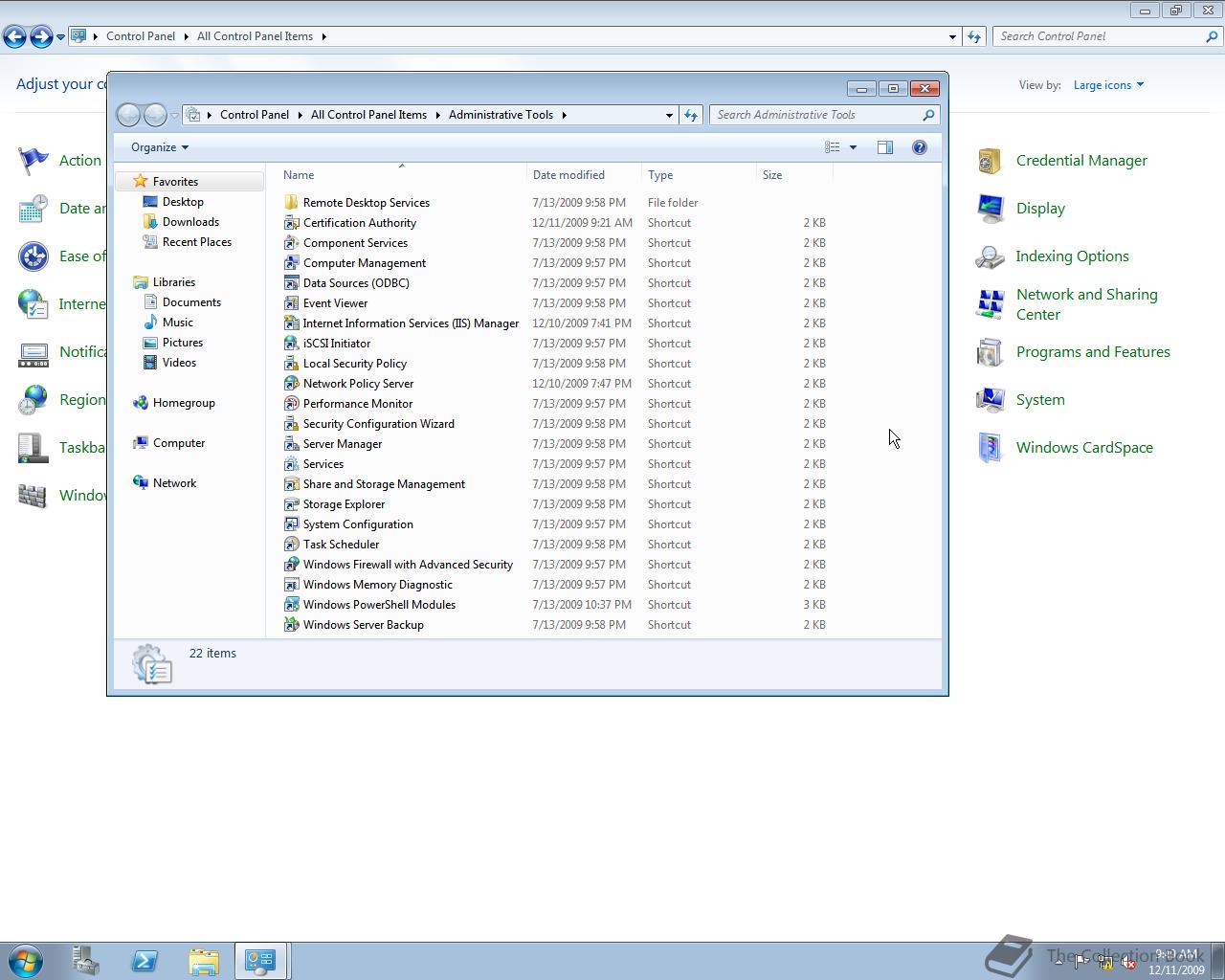Click the Search Administrative Tools field

(823, 115)
